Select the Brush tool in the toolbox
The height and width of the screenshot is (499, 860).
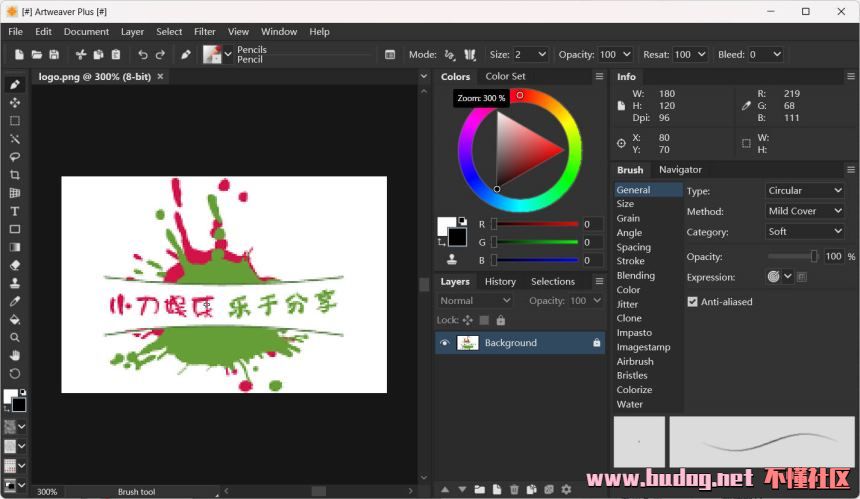pyautogui.click(x=15, y=84)
